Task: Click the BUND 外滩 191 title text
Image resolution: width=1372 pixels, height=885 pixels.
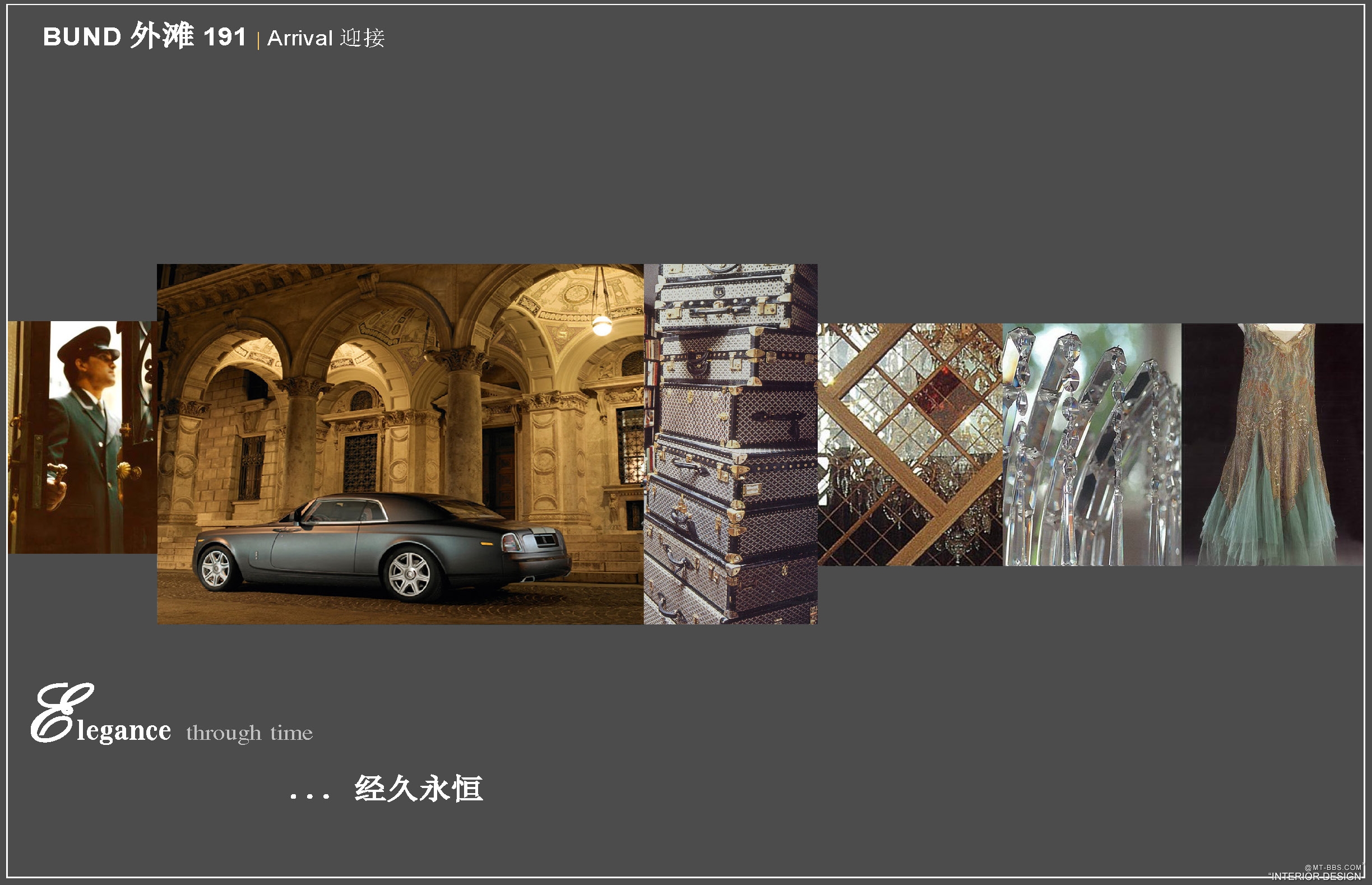Action: [x=144, y=37]
